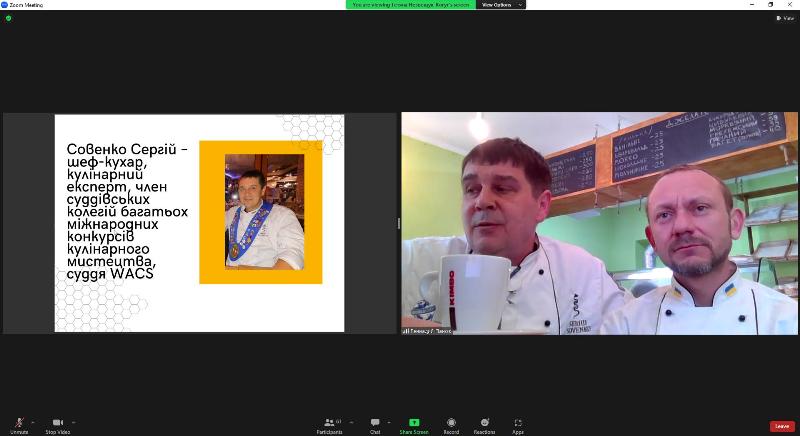
Task: Open video options arrow next to Stop Video
Action: [73, 422]
